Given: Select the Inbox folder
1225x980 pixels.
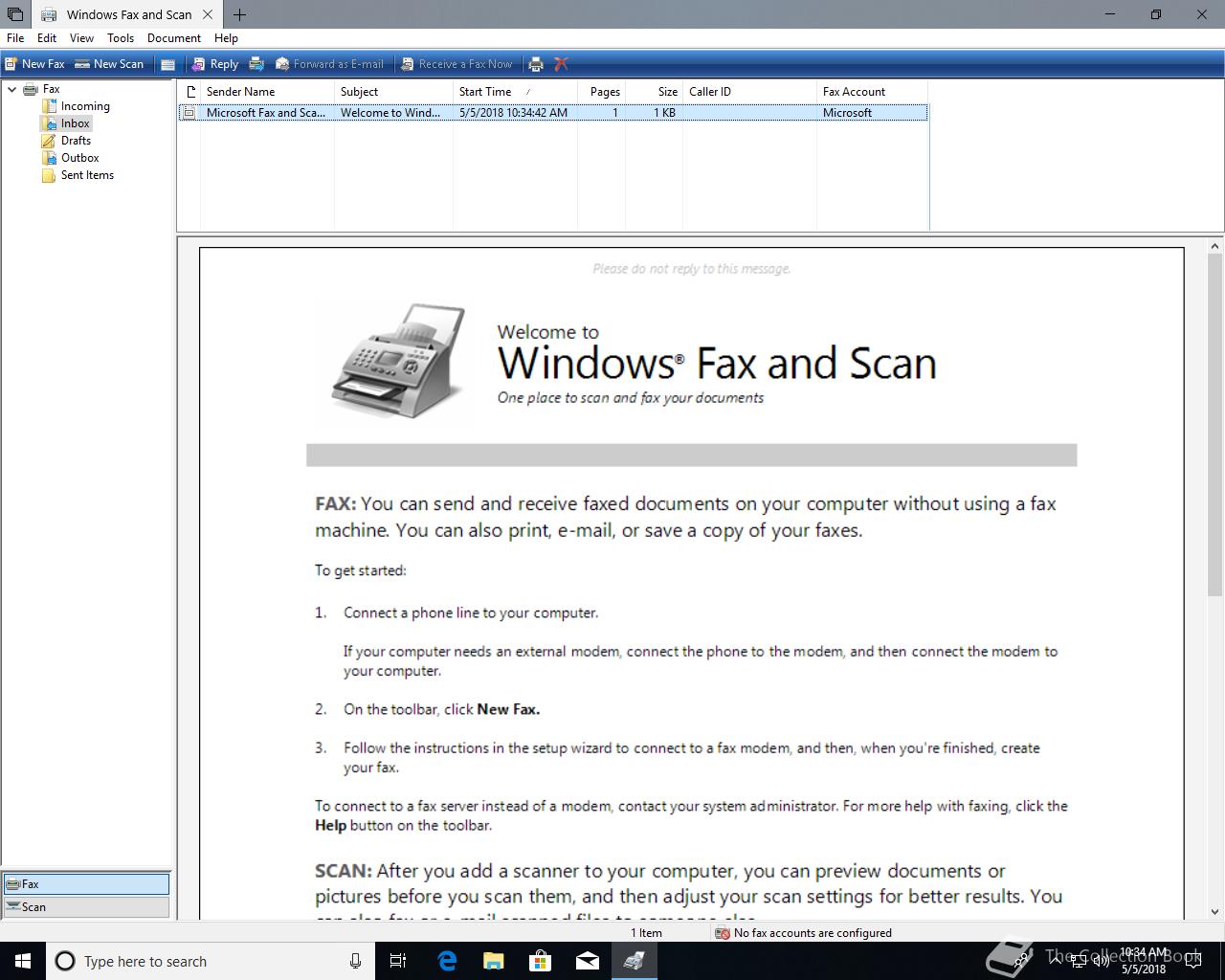Looking at the screenshot, I should [x=75, y=123].
